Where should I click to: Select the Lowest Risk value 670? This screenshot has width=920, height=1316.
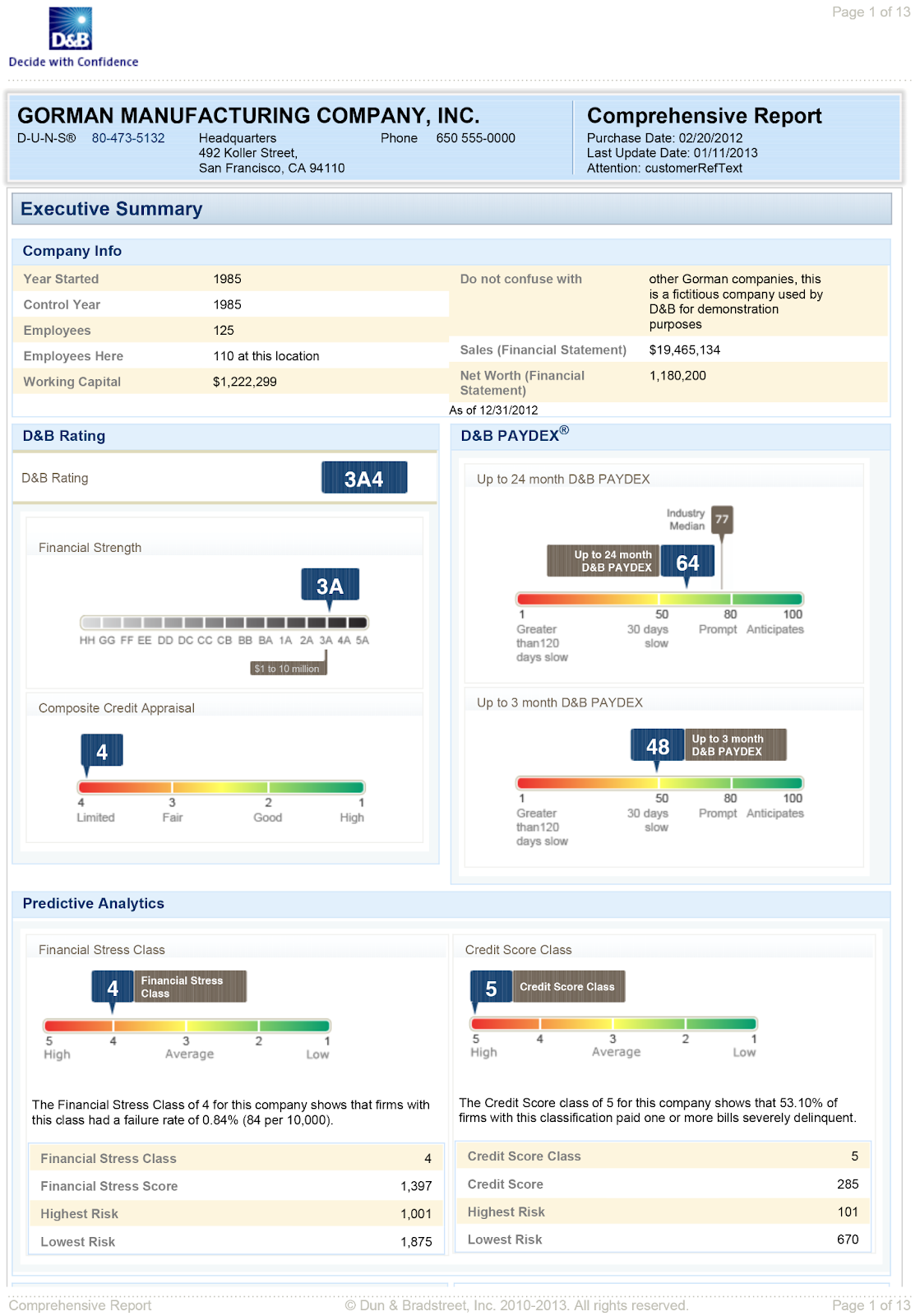pos(848,1240)
